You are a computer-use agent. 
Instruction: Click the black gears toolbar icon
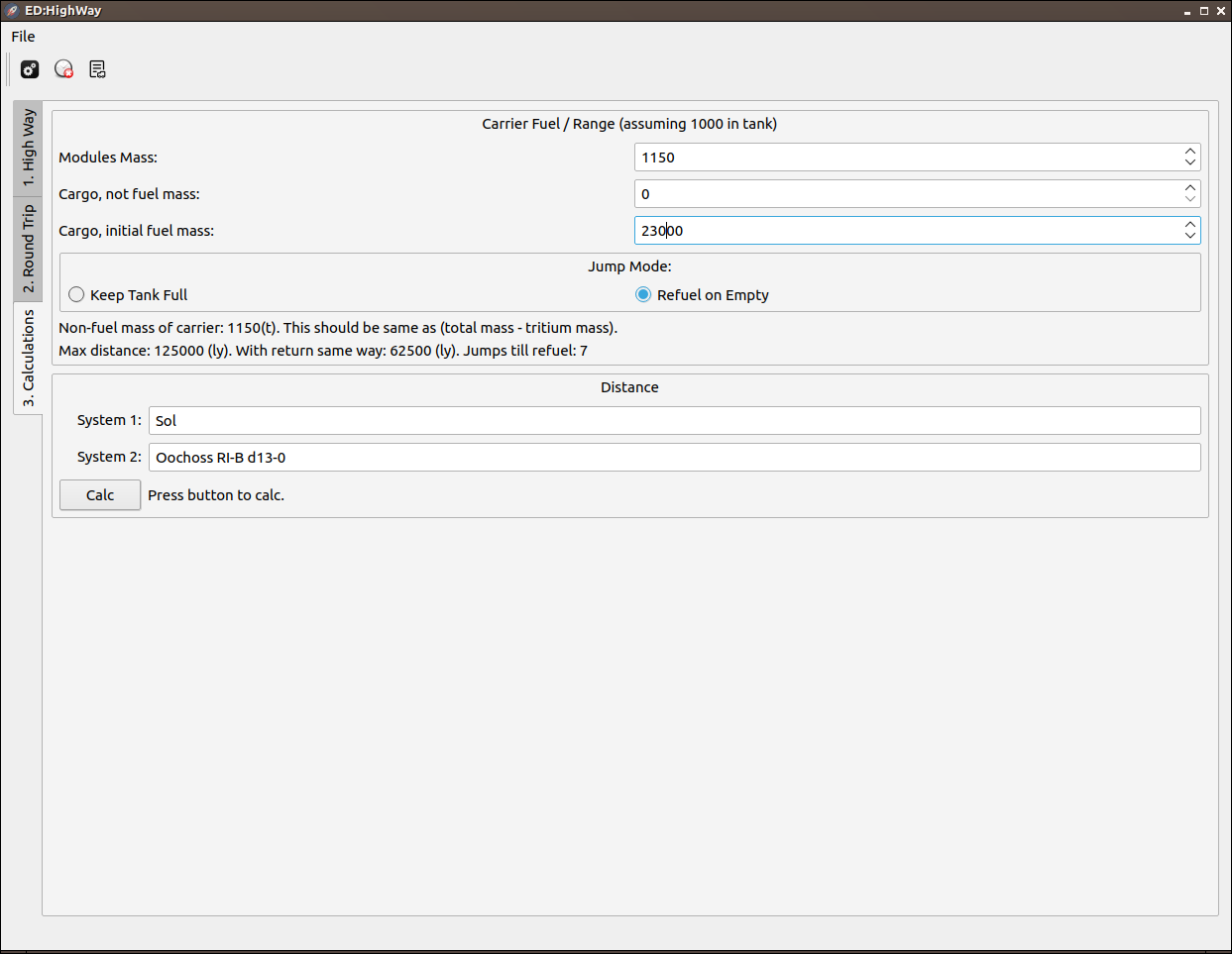[x=30, y=69]
